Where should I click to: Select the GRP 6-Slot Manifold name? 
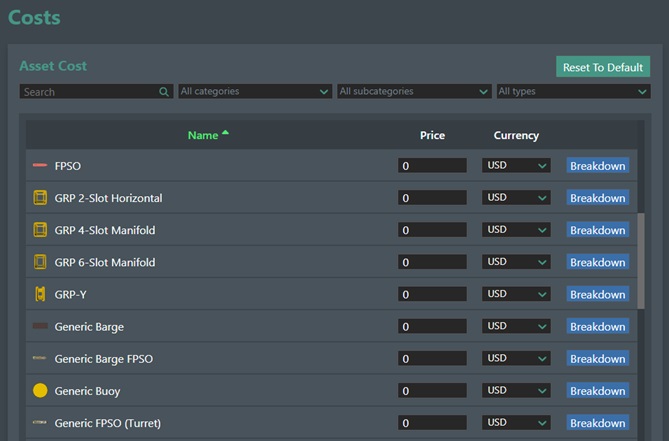105,262
